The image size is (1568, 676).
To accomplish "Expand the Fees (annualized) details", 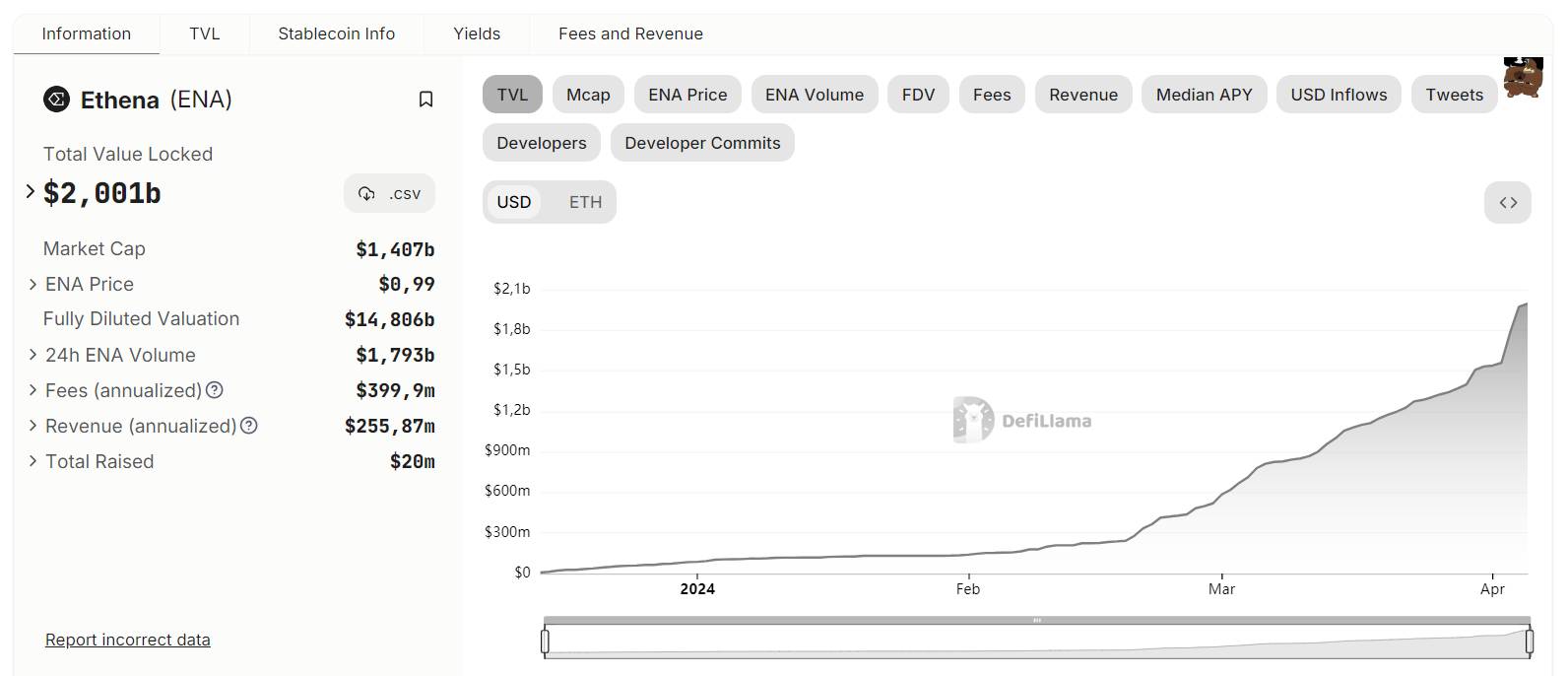I will [x=33, y=390].
